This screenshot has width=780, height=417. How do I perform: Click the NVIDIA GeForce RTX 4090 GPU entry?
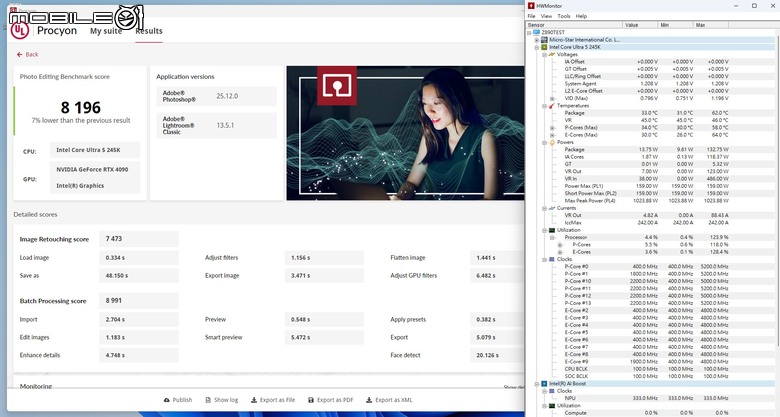pos(92,169)
